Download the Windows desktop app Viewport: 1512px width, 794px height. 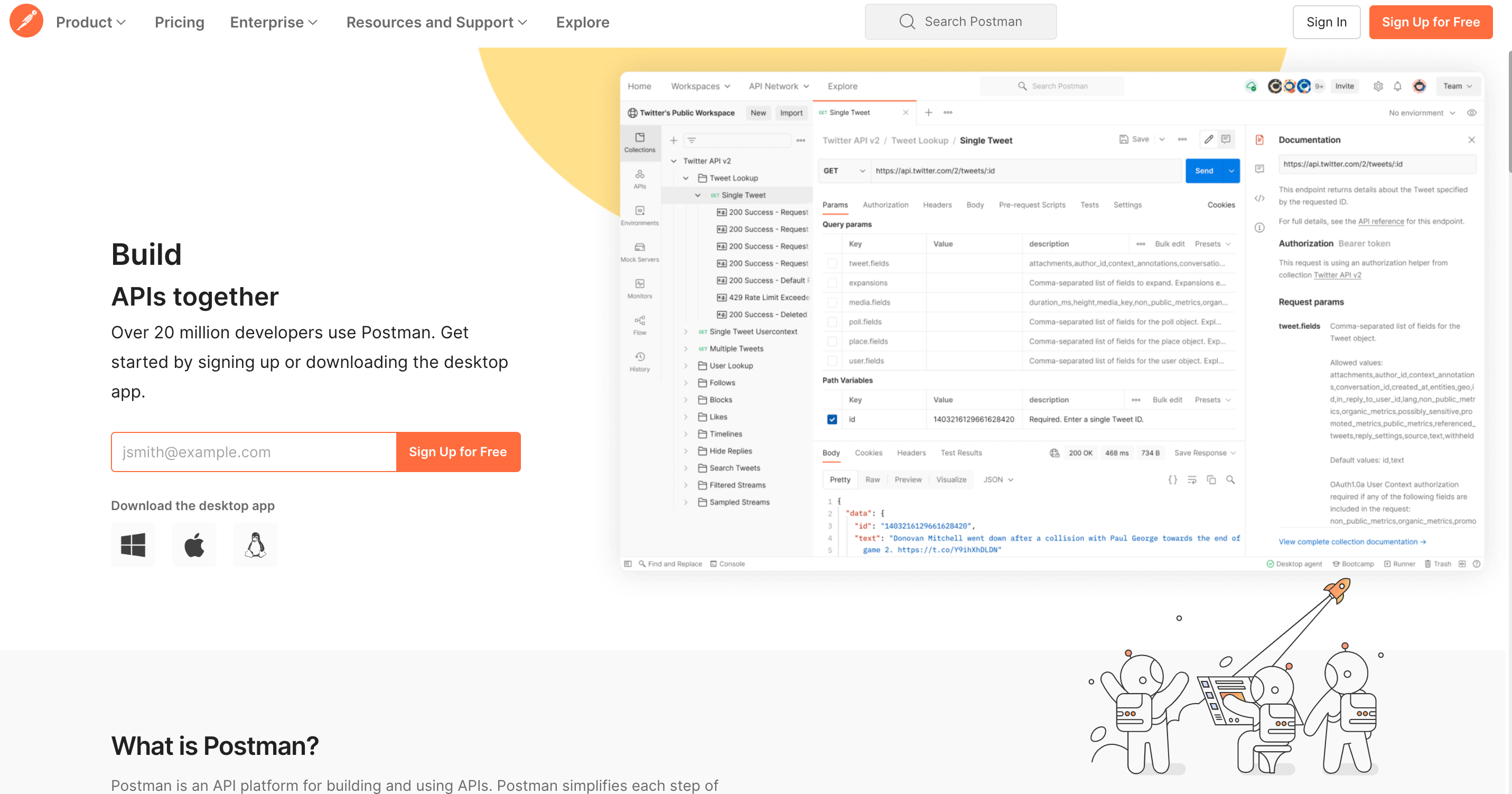[x=133, y=545]
